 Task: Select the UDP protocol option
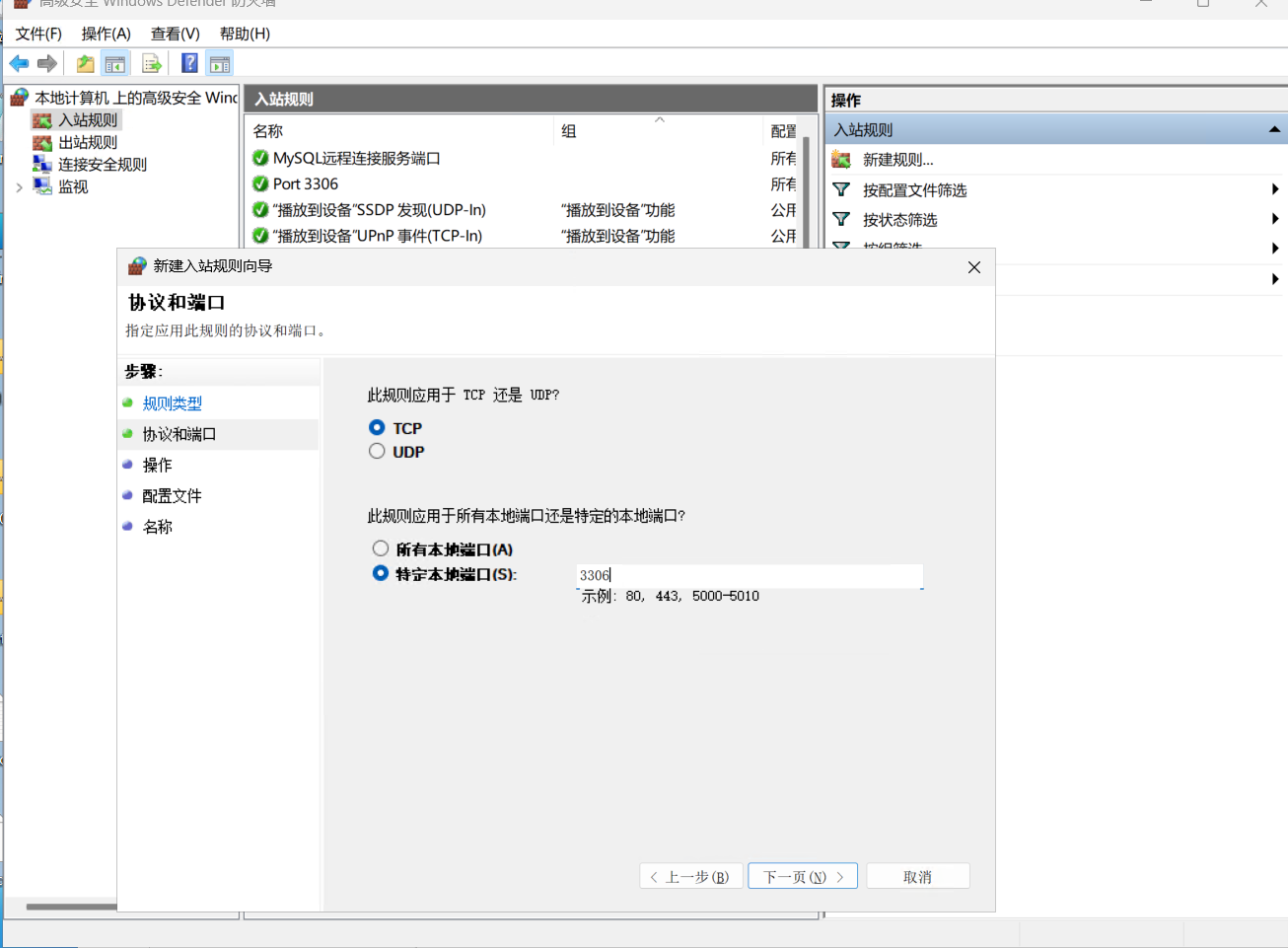click(x=377, y=452)
